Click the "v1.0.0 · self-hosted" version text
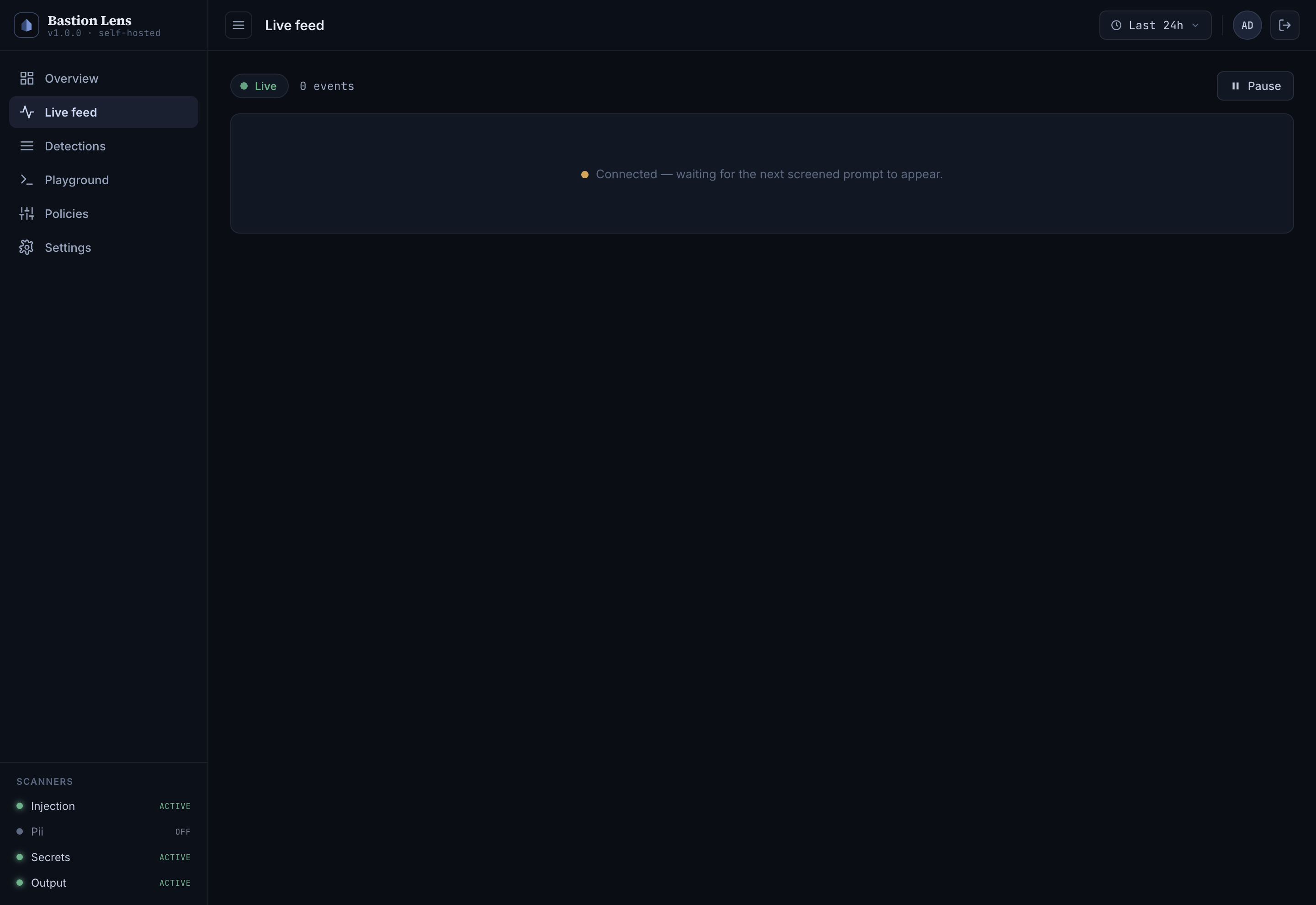Viewport: 1316px width, 905px height. [x=104, y=33]
